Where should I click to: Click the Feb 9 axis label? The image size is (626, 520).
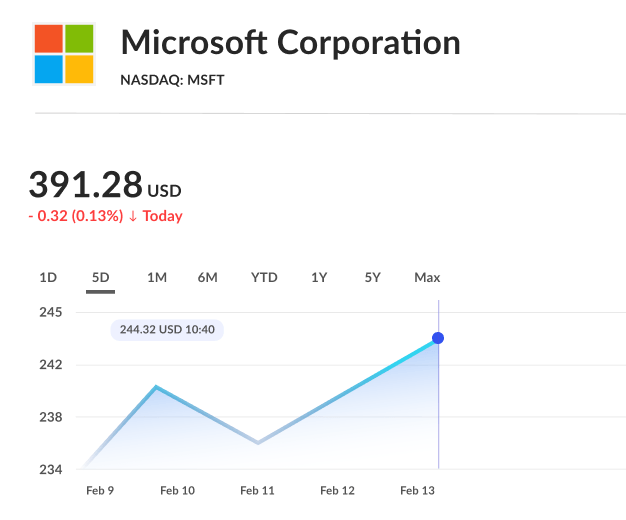pyautogui.click(x=100, y=491)
